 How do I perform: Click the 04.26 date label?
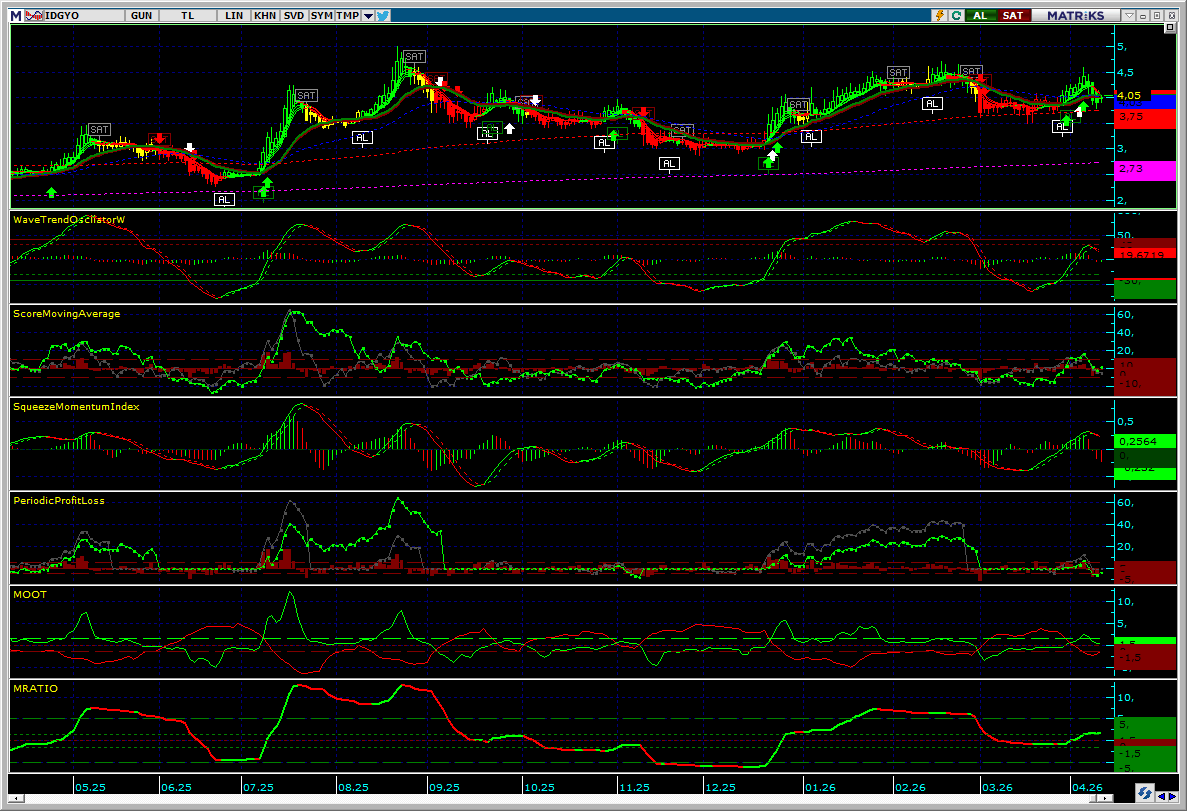click(x=1087, y=788)
